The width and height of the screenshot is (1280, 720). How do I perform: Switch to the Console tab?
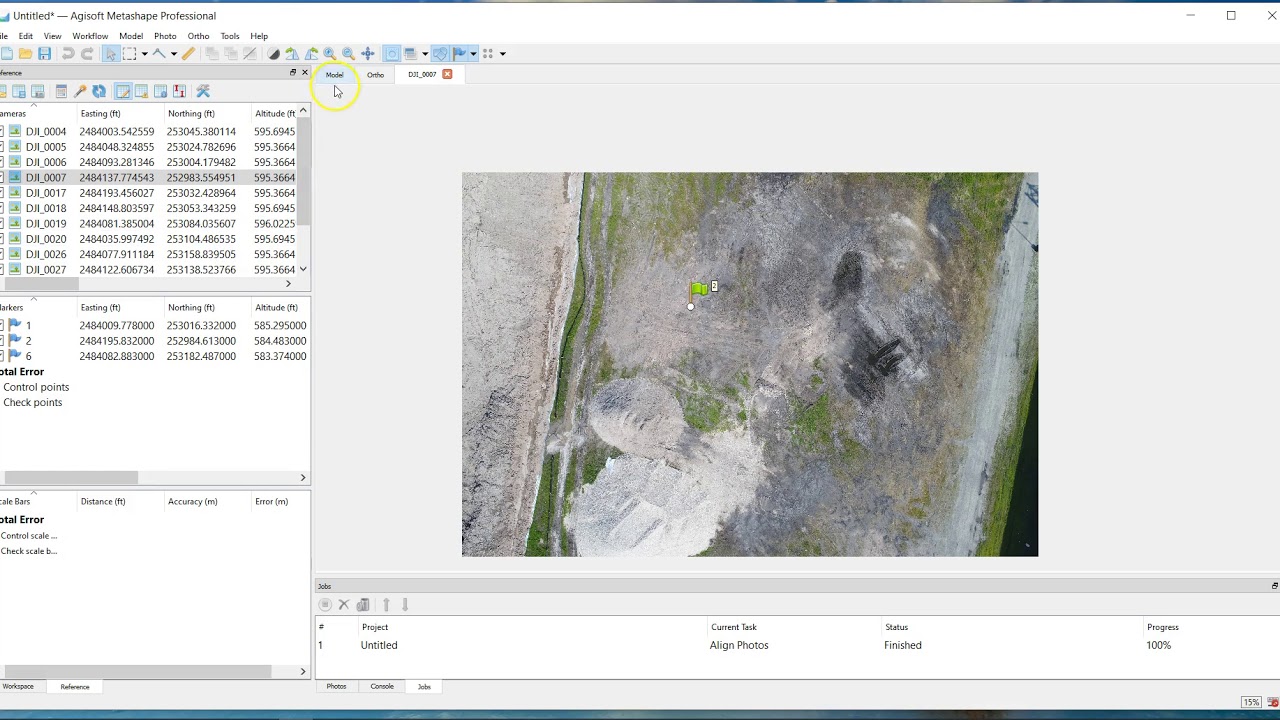(382, 687)
